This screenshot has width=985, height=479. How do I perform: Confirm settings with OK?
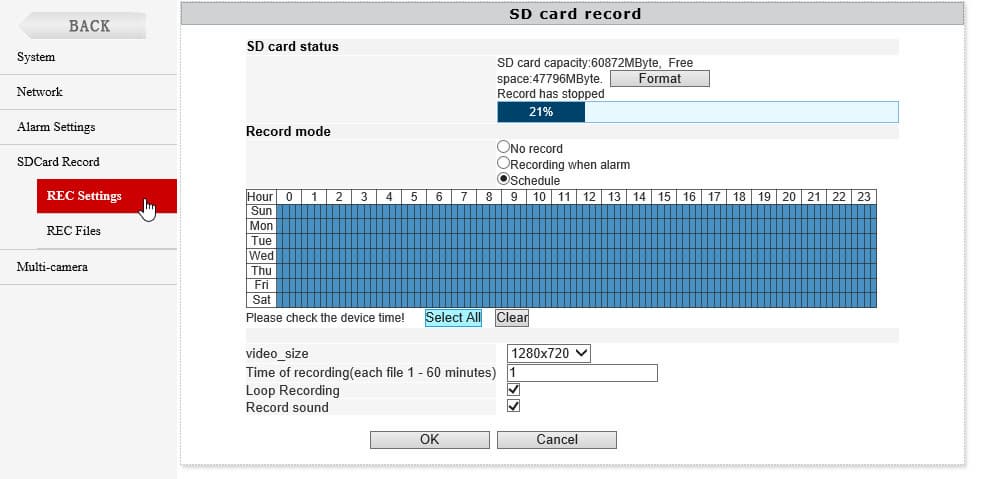pyautogui.click(x=430, y=439)
